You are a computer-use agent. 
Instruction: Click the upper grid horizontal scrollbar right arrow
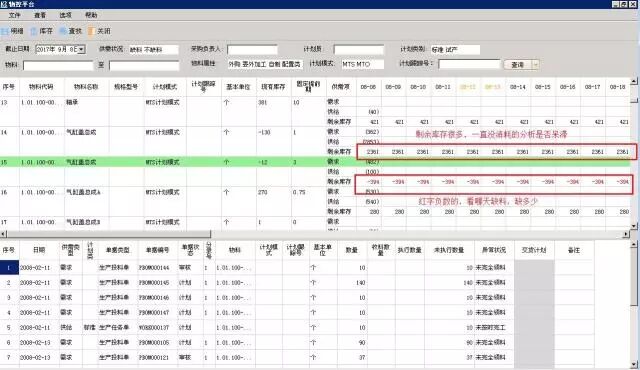(x=626, y=234)
